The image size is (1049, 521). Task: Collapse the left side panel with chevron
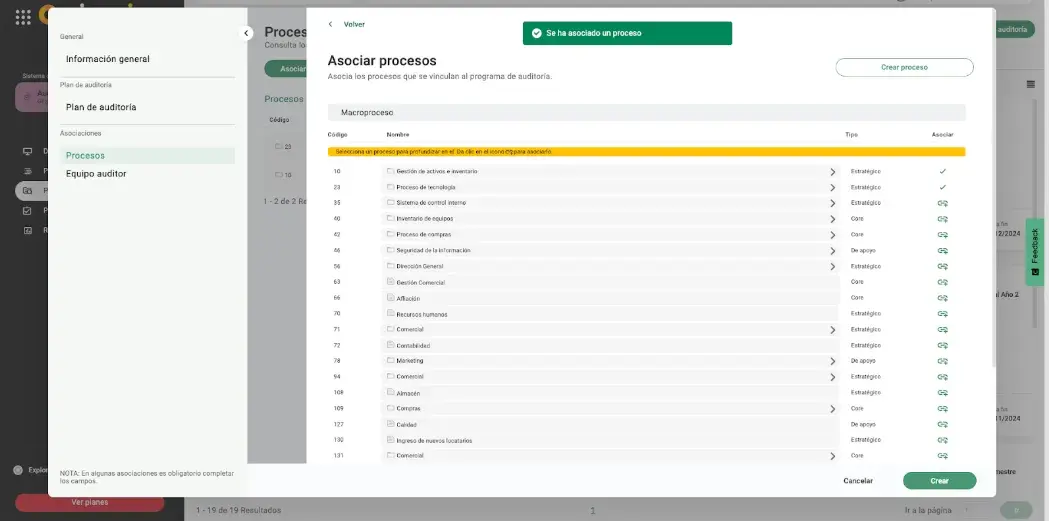[247, 33]
